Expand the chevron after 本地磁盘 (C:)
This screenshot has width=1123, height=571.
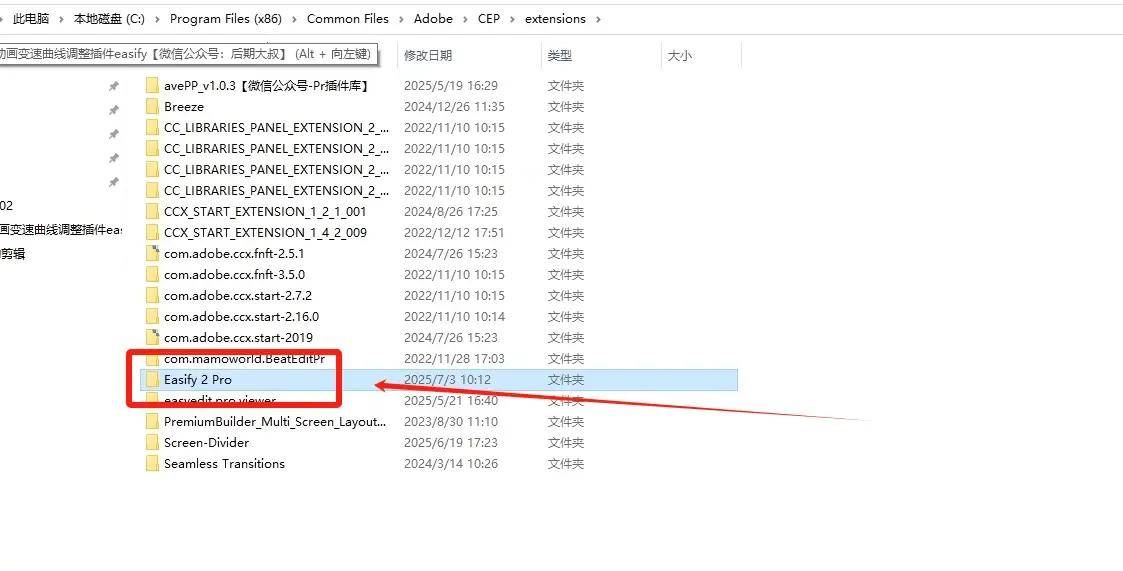(158, 19)
